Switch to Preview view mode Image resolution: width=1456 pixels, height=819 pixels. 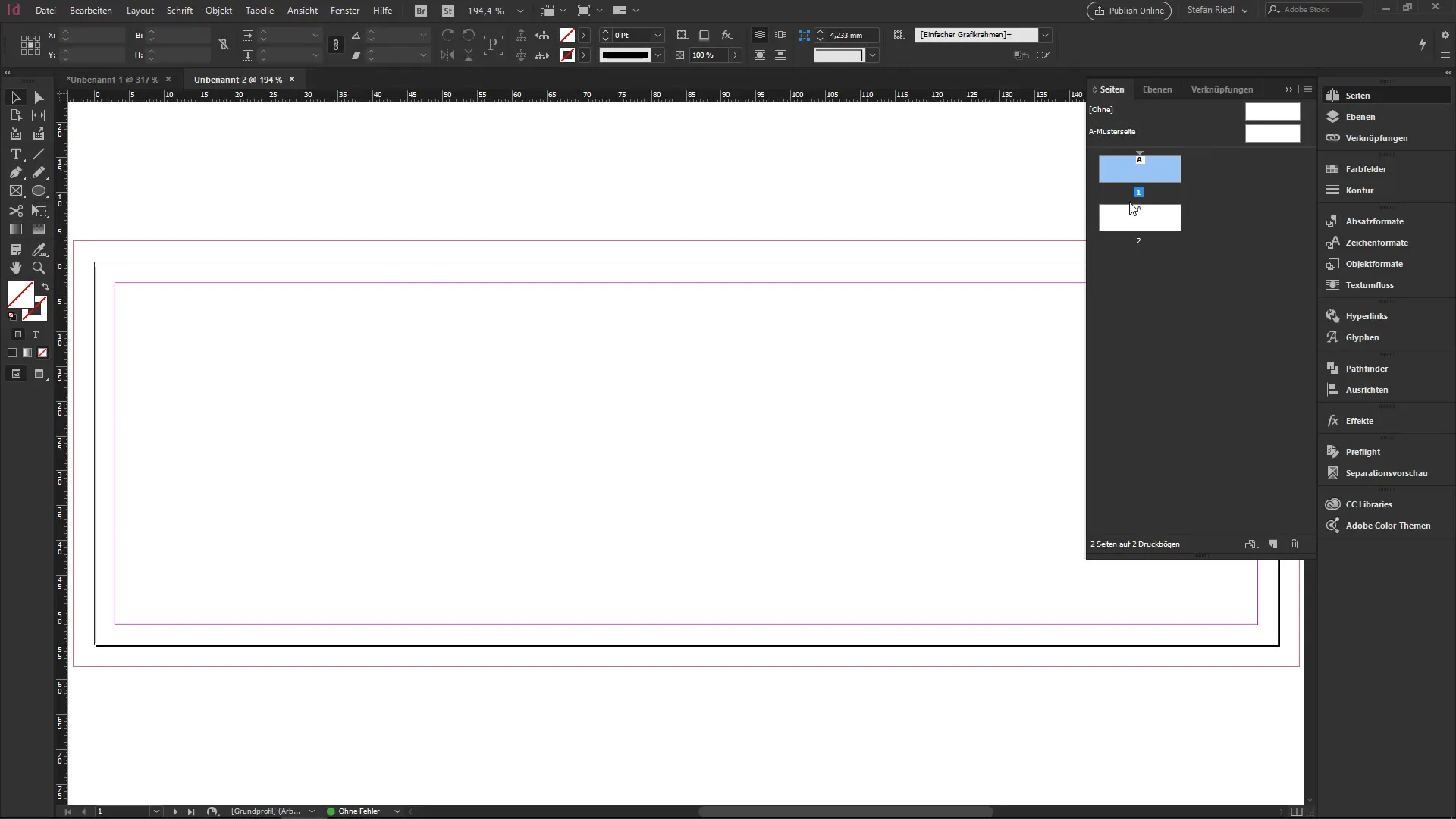pyautogui.click(x=39, y=374)
